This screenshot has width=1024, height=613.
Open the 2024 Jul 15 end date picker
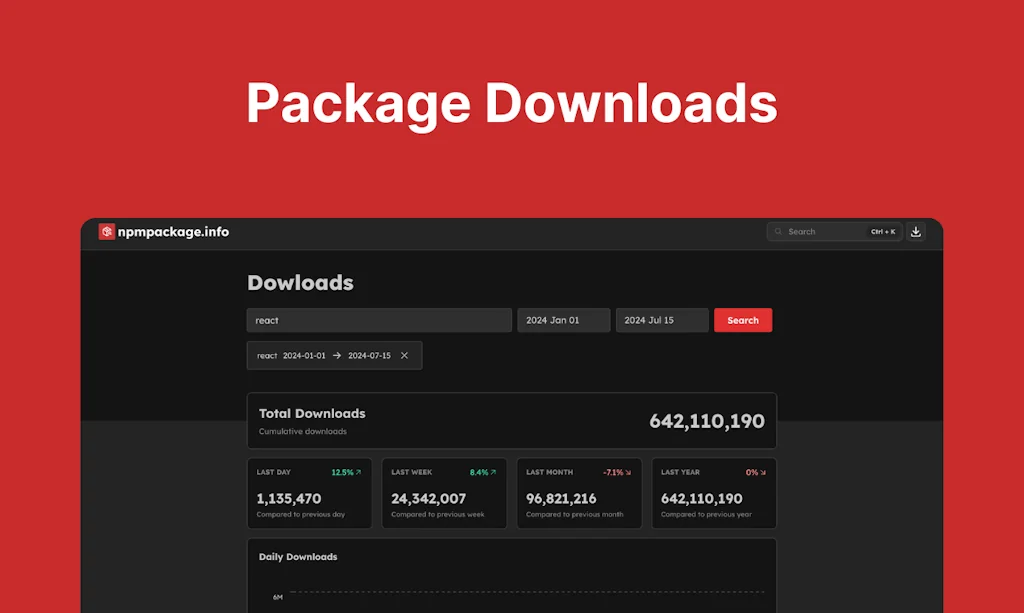click(x=661, y=319)
